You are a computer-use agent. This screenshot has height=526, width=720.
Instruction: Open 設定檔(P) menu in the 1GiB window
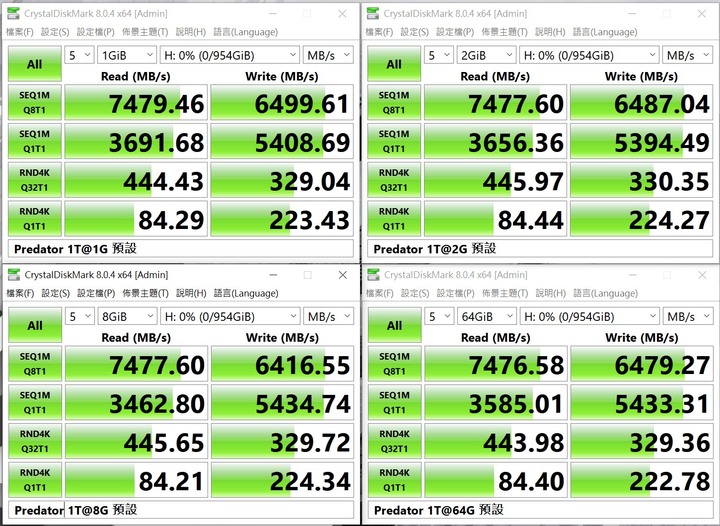[96, 32]
